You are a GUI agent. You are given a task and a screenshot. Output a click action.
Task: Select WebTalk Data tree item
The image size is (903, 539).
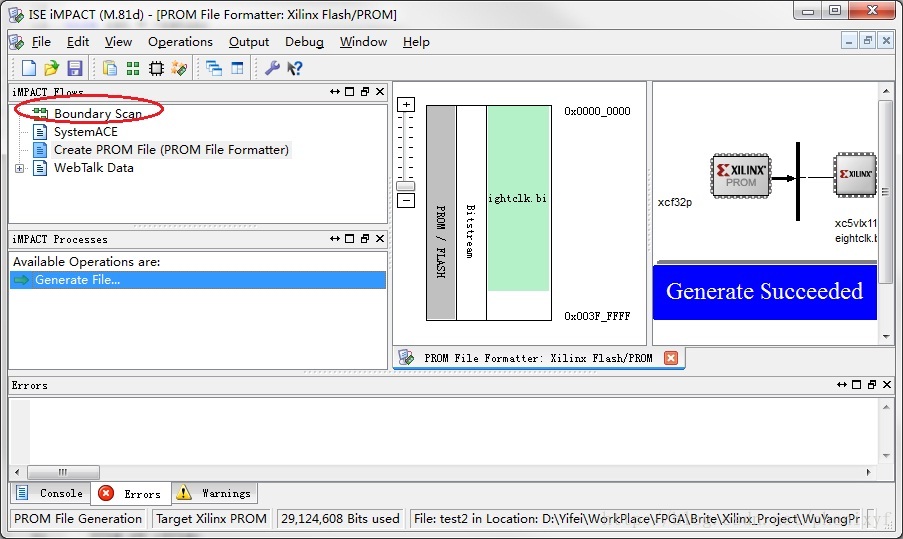[93, 168]
